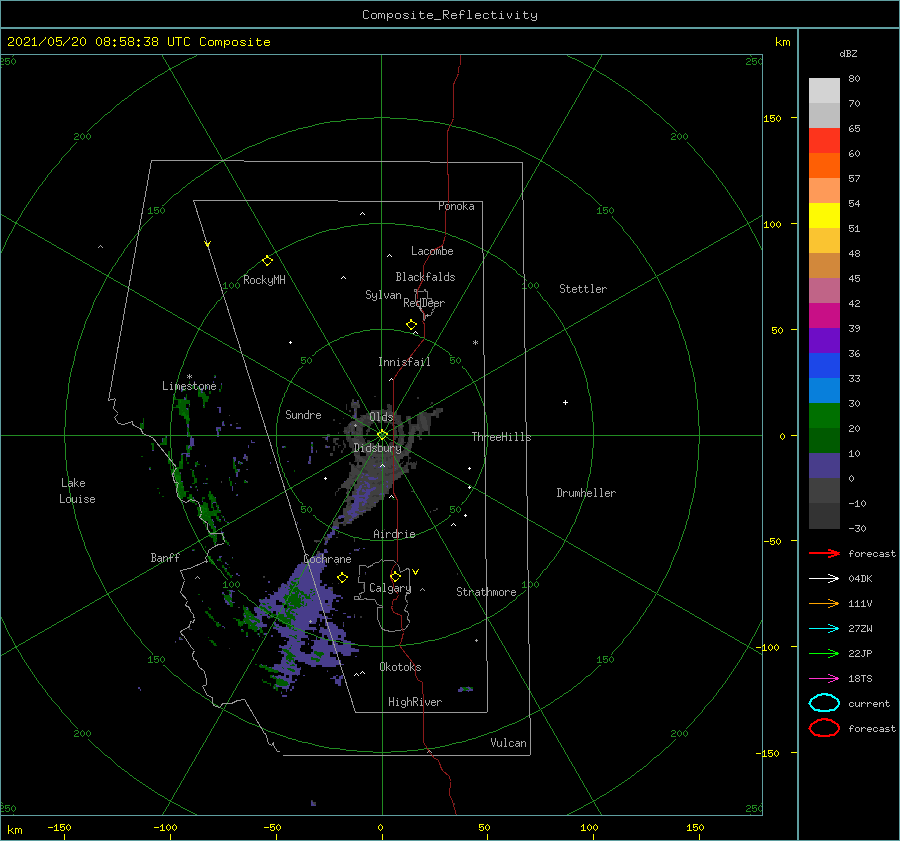The height and width of the screenshot is (841, 900).
Task: Click the Drumheller town label
Action: click(586, 493)
